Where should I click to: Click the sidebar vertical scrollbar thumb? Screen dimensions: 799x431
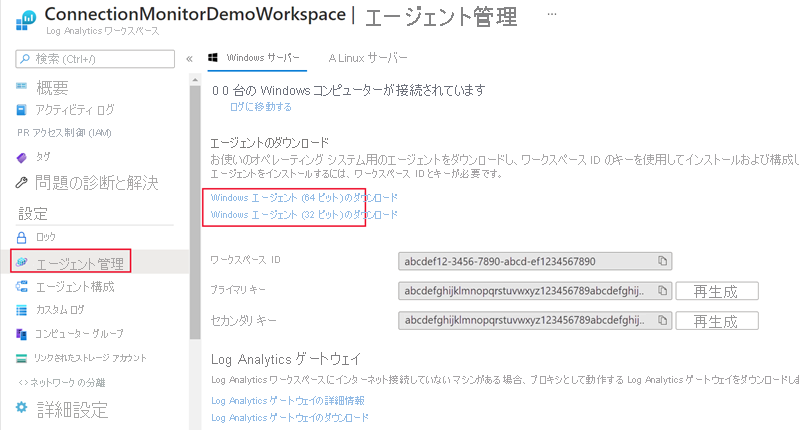pos(195,212)
